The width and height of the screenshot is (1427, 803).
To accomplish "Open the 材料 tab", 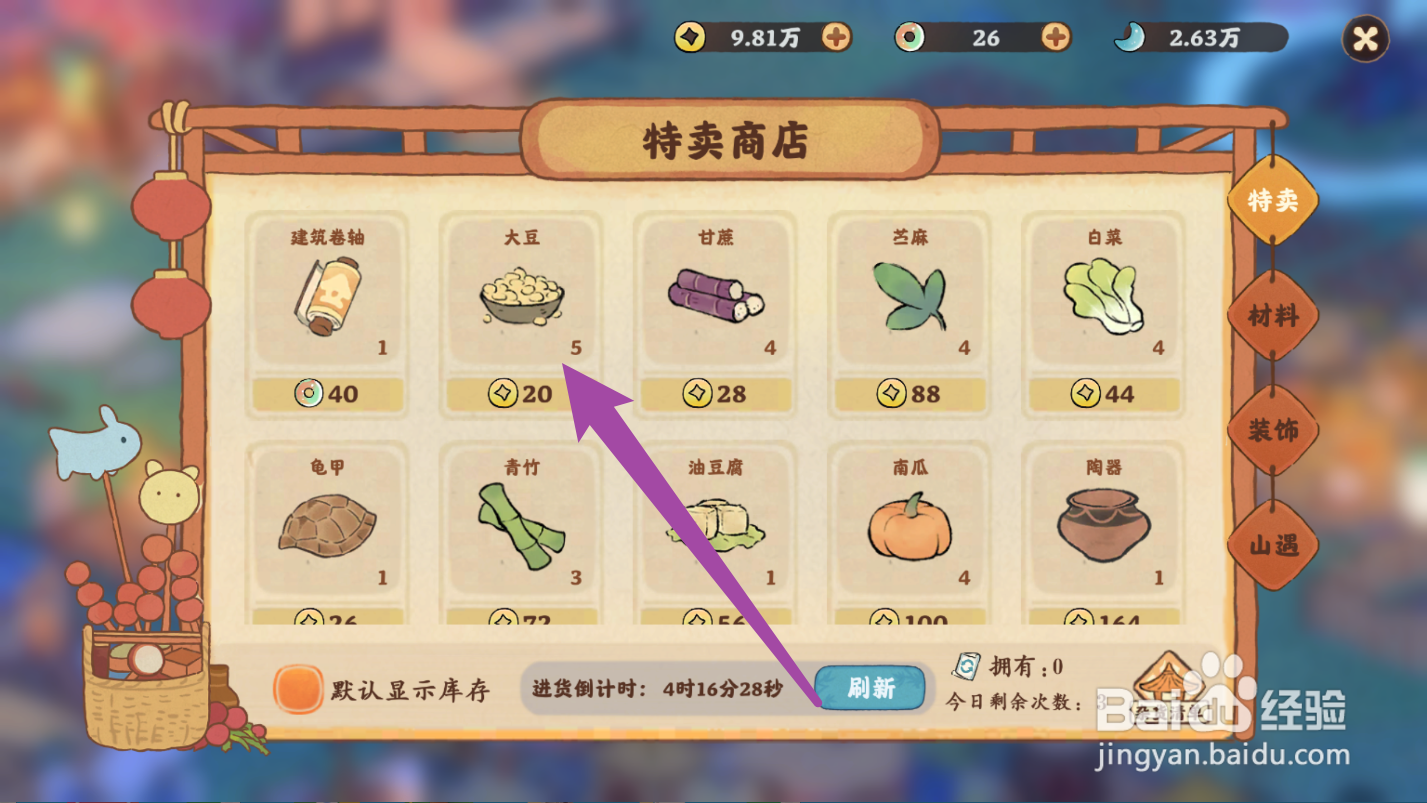I will [x=1273, y=316].
